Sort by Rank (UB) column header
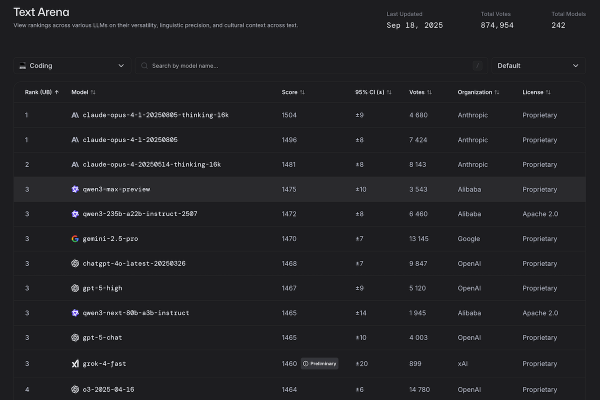The image size is (600, 400). [42, 92]
